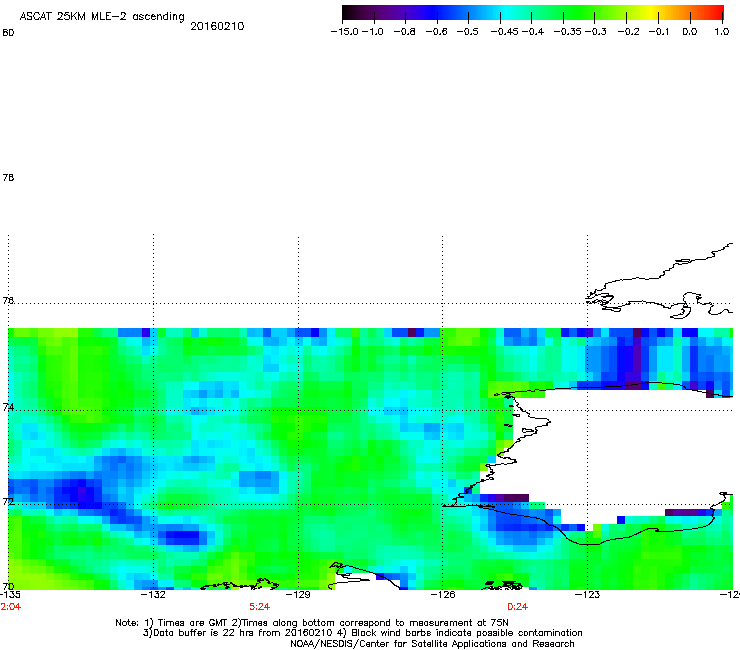Click the red time label 5:24
This screenshot has width=740, height=650.
260,607
